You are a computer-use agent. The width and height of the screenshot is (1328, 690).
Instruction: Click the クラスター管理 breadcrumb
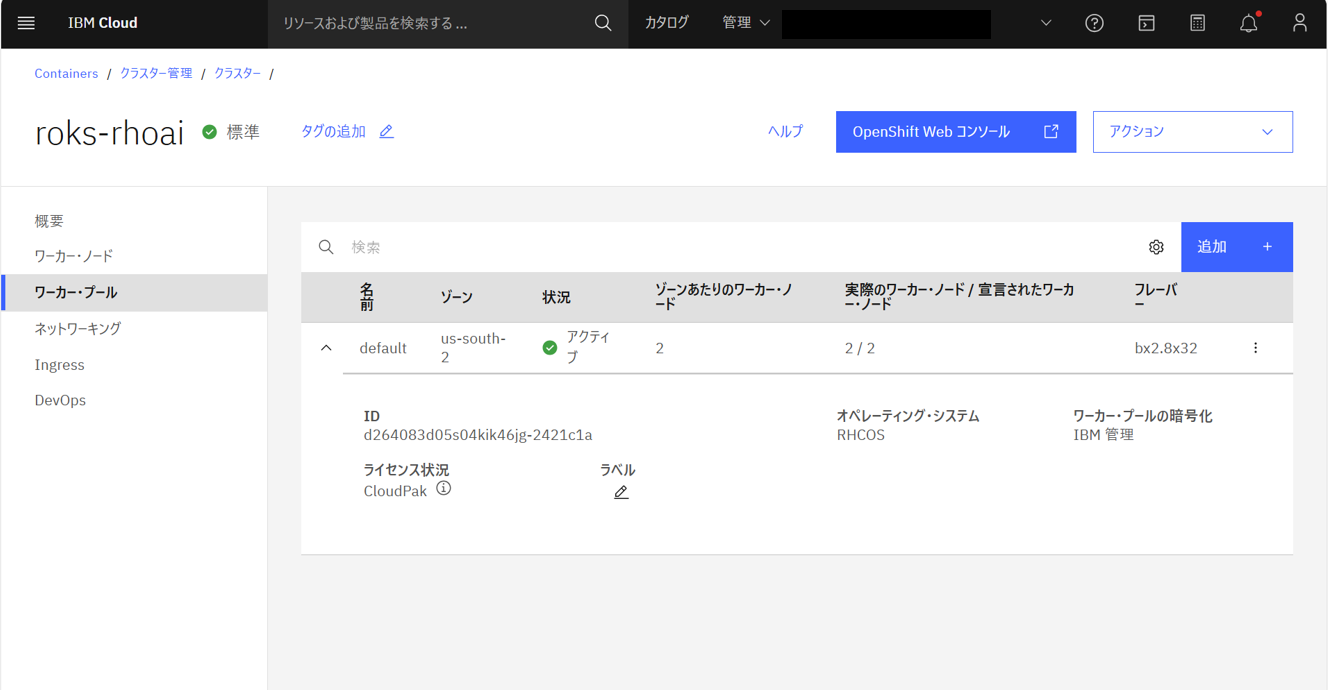(156, 74)
